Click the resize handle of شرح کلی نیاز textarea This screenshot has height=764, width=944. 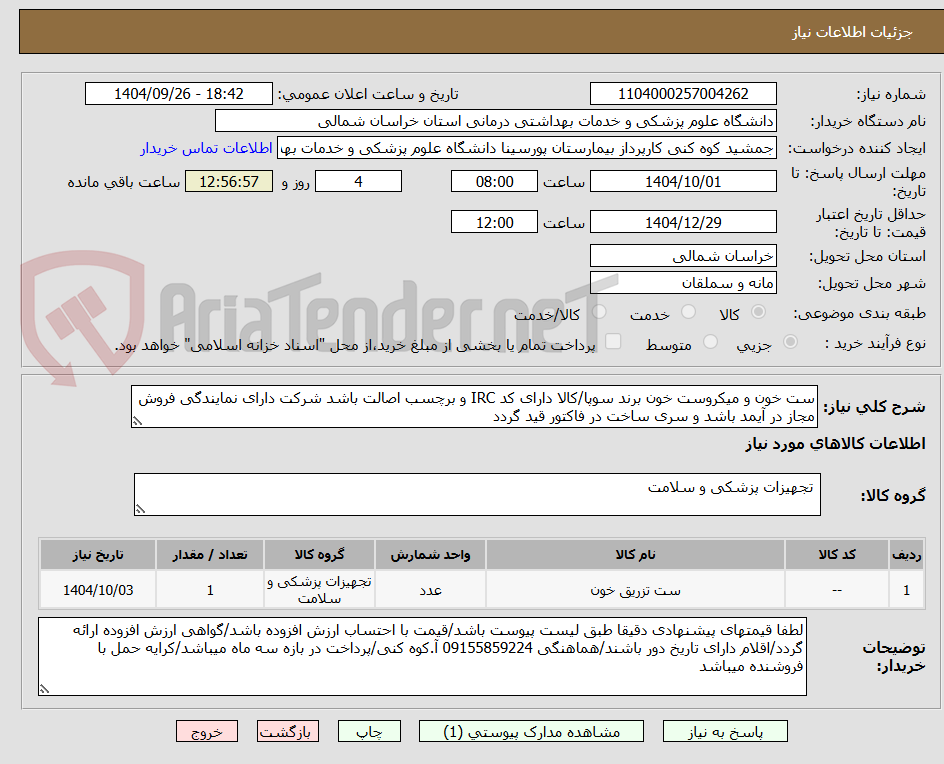pos(137,422)
